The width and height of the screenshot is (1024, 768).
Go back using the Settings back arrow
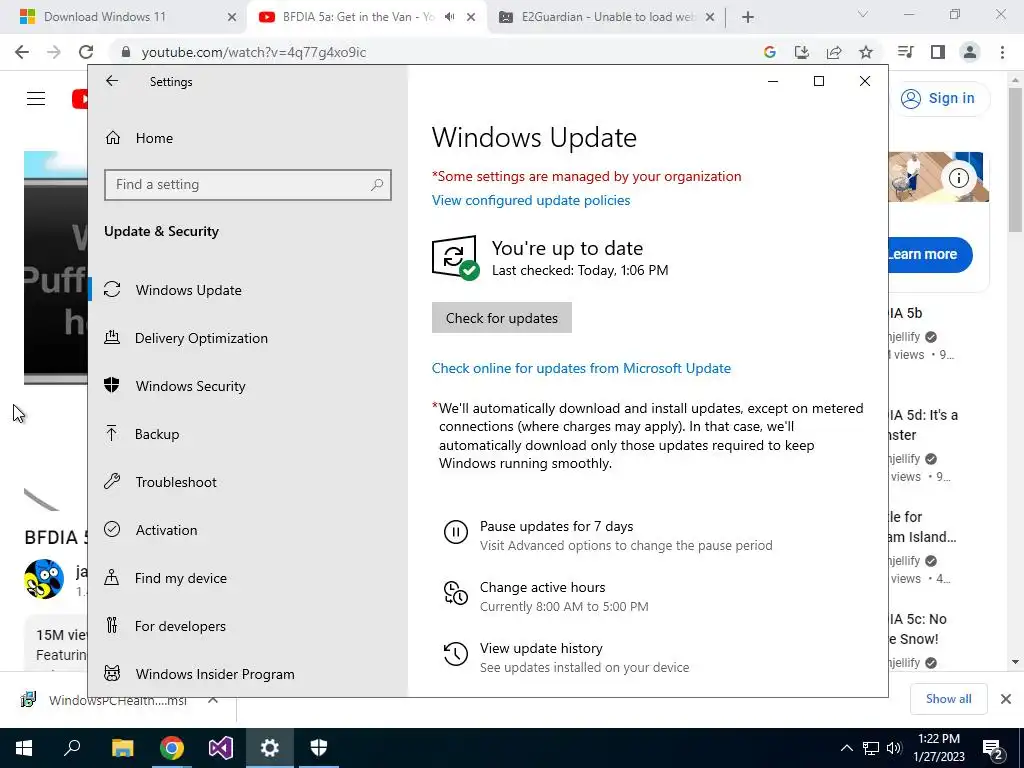click(x=112, y=81)
